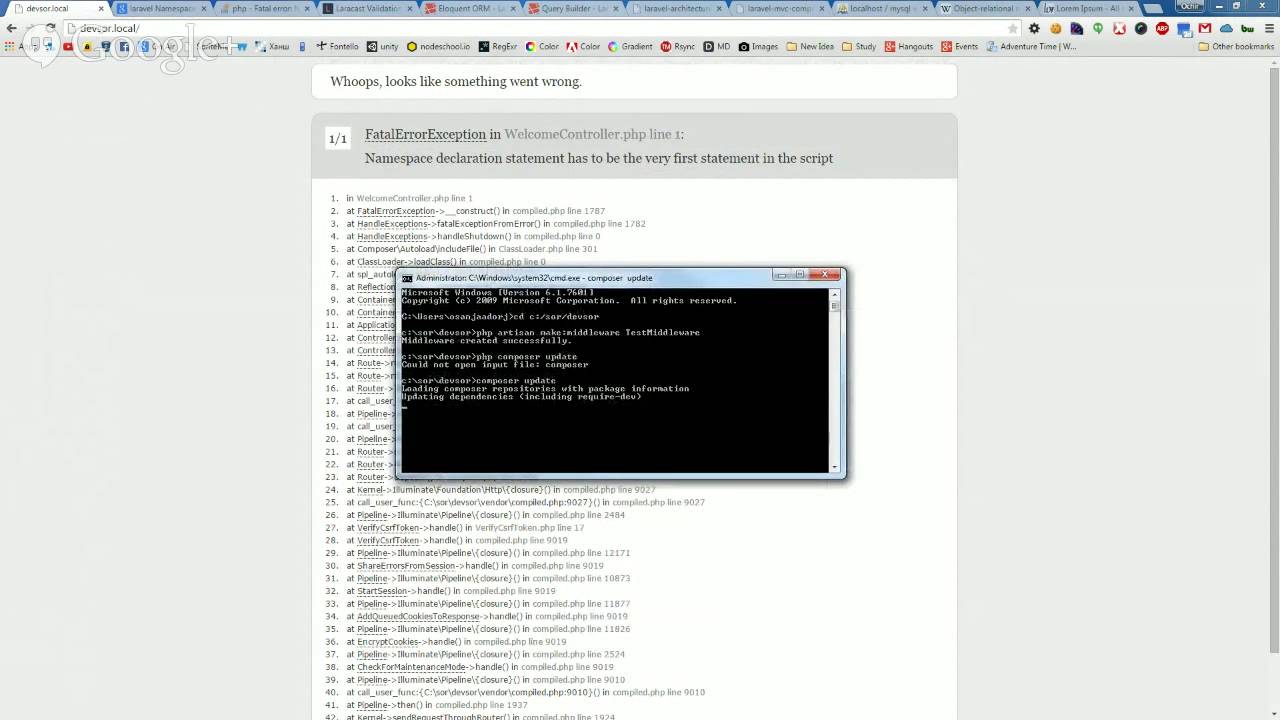The height and width of the screenshot is (720, 1280).
Task: Open the Events bookmark
Action: (x=959, y=46)
